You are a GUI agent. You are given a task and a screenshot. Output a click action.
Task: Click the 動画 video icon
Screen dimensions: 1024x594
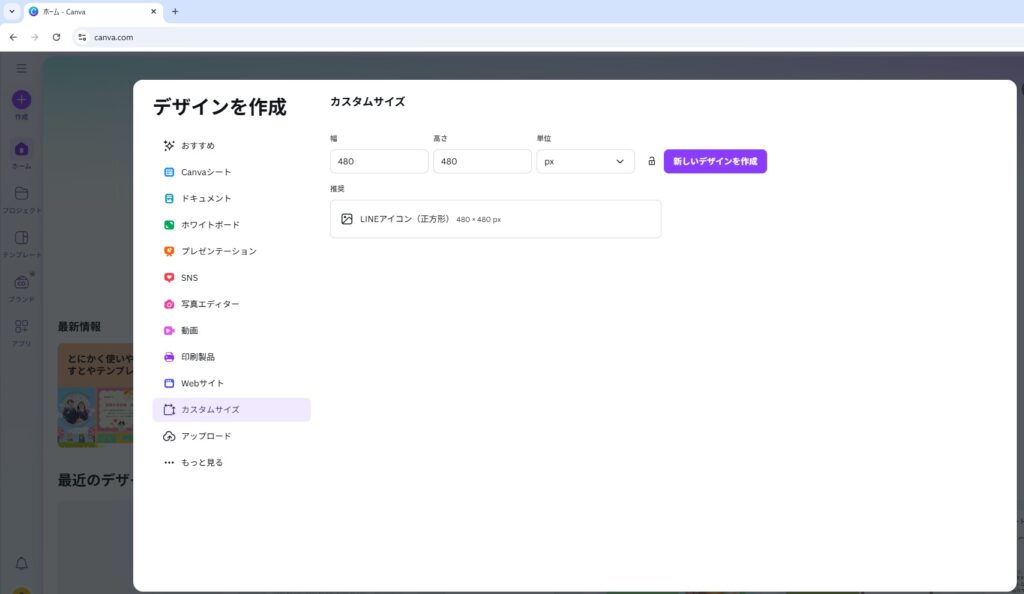[x=168, y=330]
